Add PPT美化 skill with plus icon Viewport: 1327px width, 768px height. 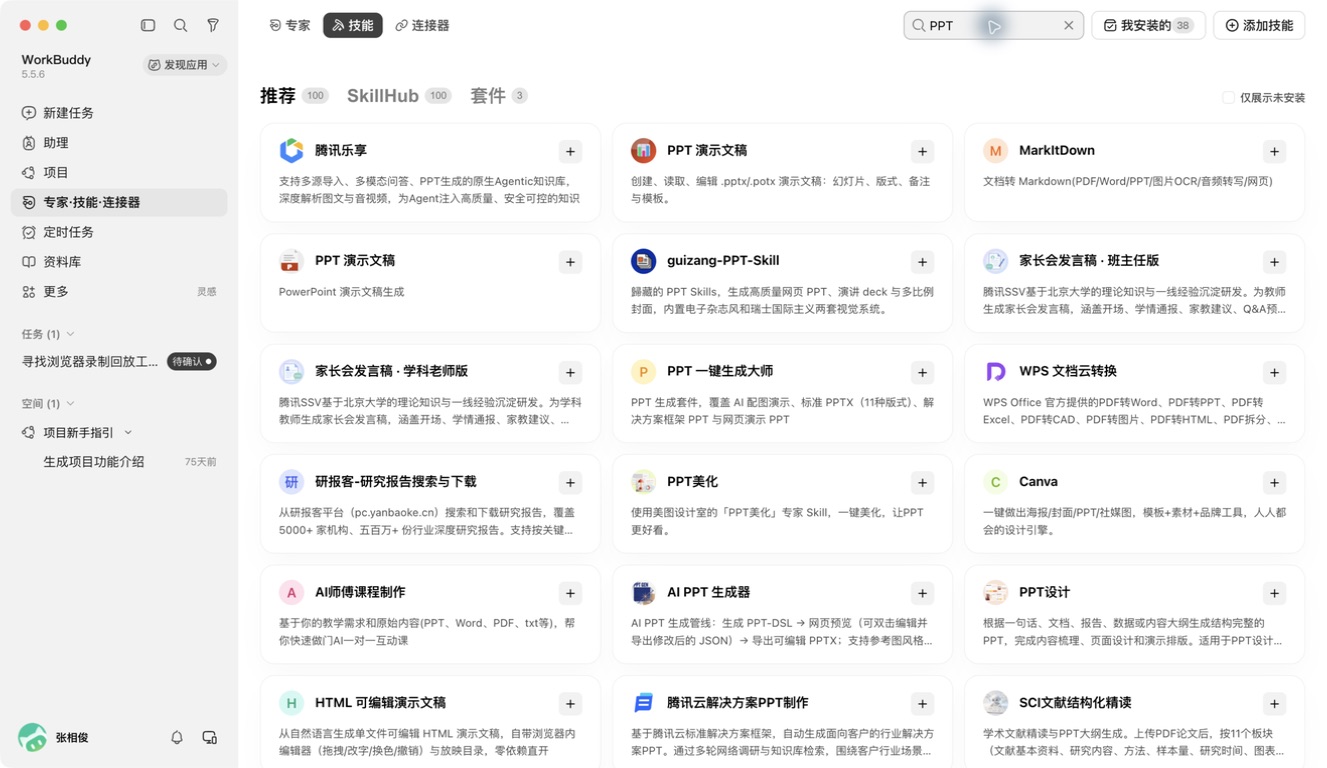(922, 483)
